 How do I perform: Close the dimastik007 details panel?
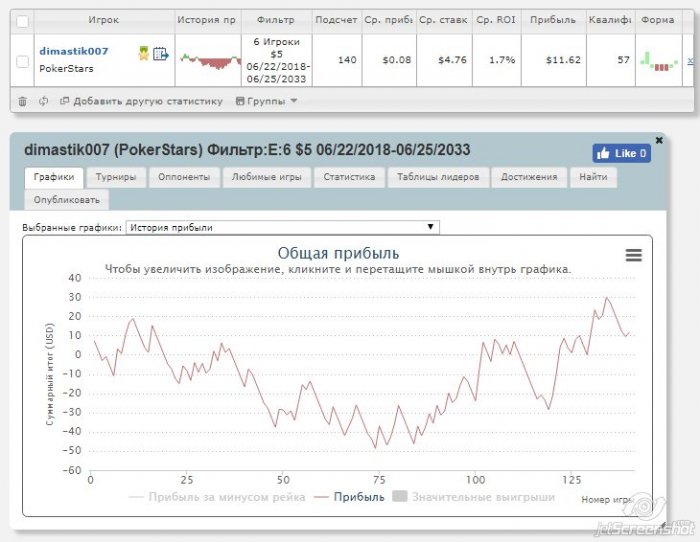pos(659,140)
